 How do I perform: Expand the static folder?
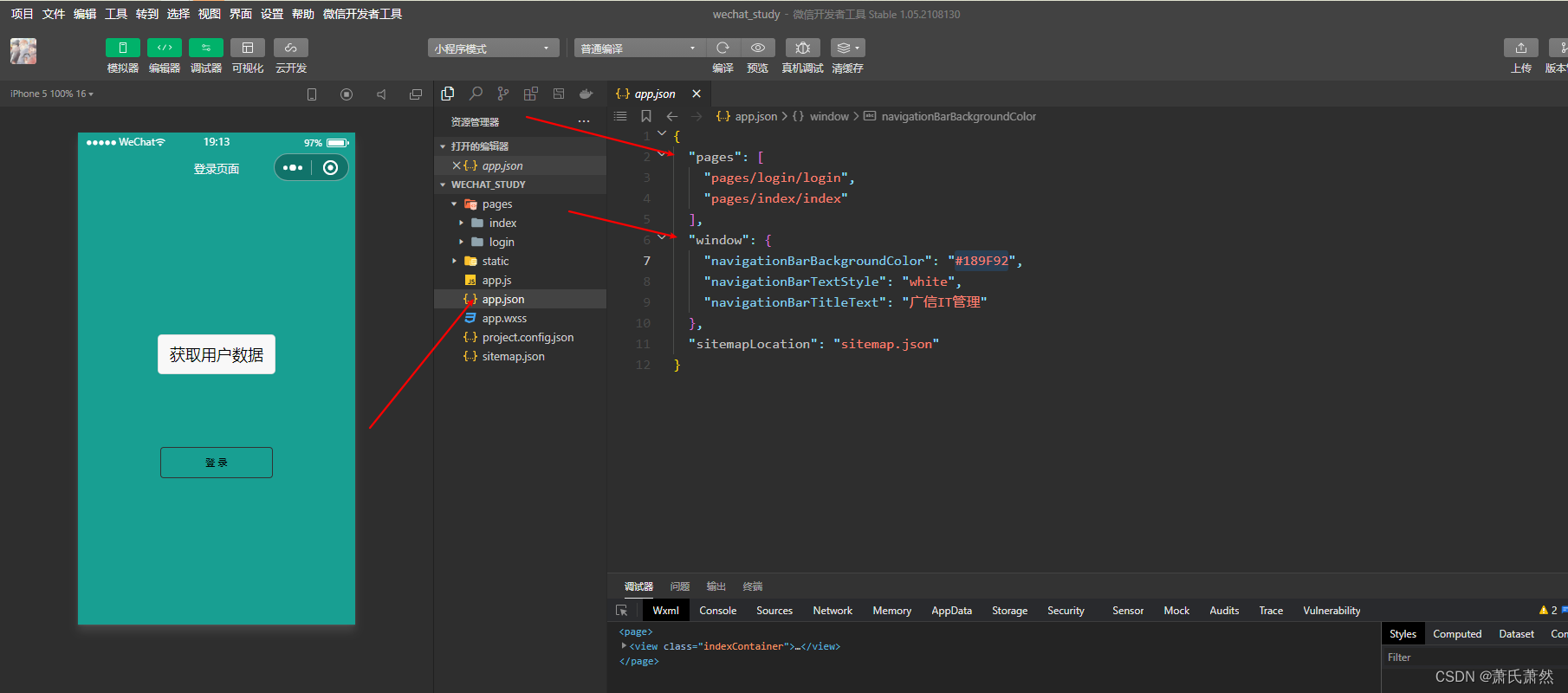tap(454, 262)
